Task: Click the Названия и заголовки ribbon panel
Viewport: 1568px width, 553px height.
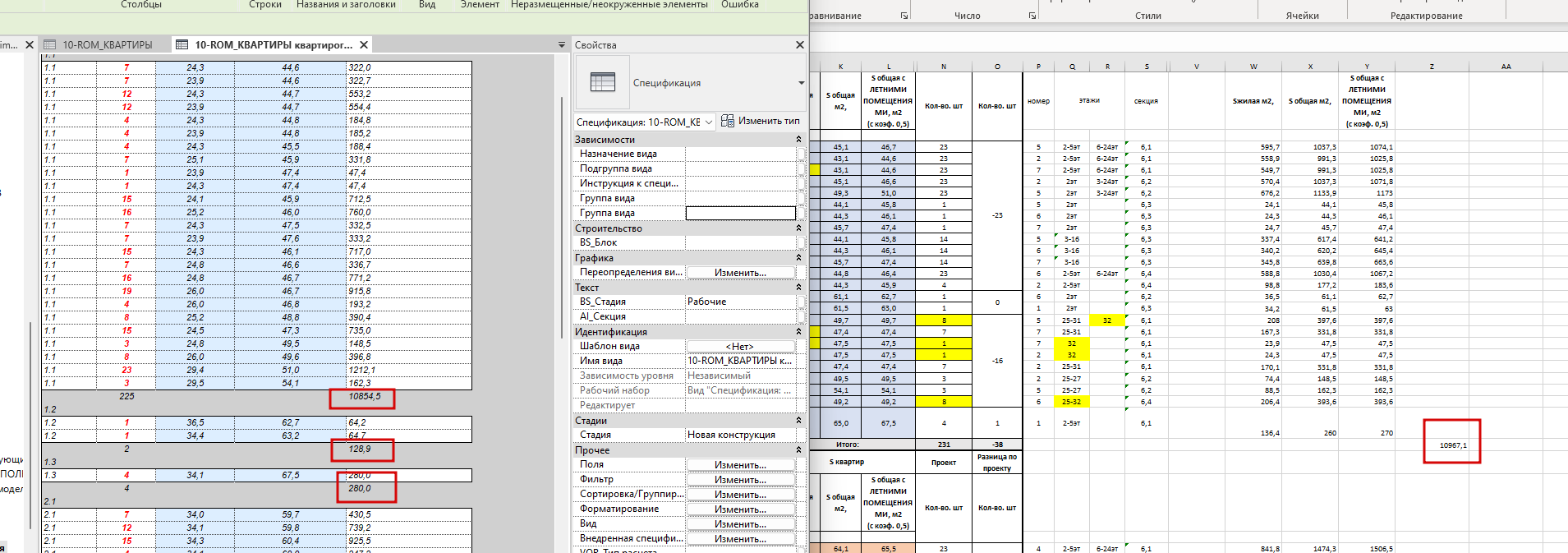Action: point(346,5)
